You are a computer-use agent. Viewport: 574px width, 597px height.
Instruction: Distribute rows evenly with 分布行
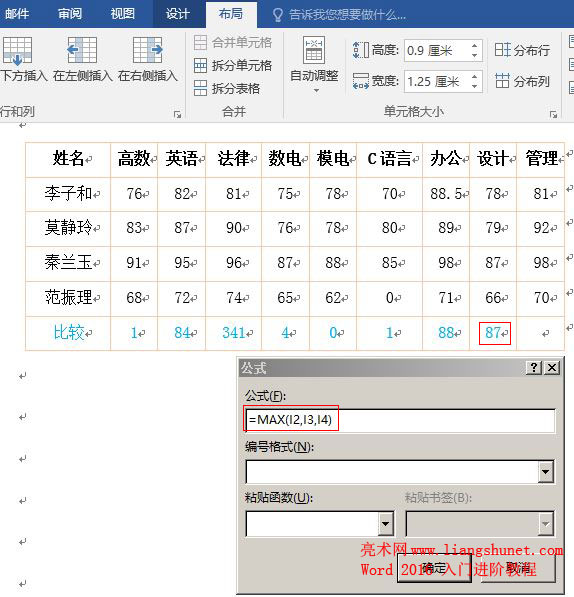pyautogui.click(x=522, y=50)
